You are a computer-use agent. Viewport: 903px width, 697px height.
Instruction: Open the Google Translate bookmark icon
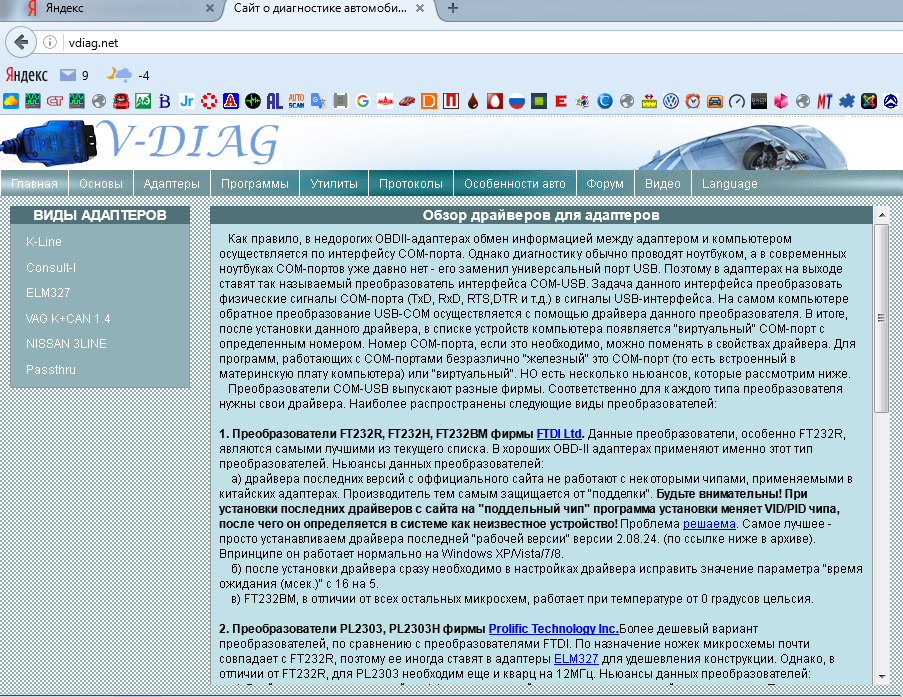click(x=318, y=101)
